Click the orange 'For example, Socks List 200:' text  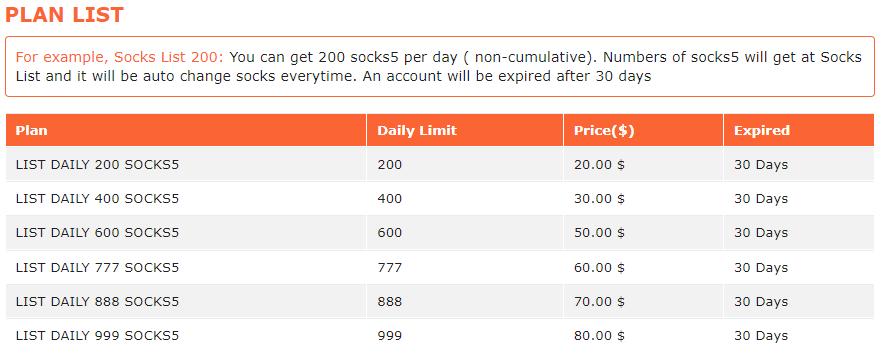(120, 57)
